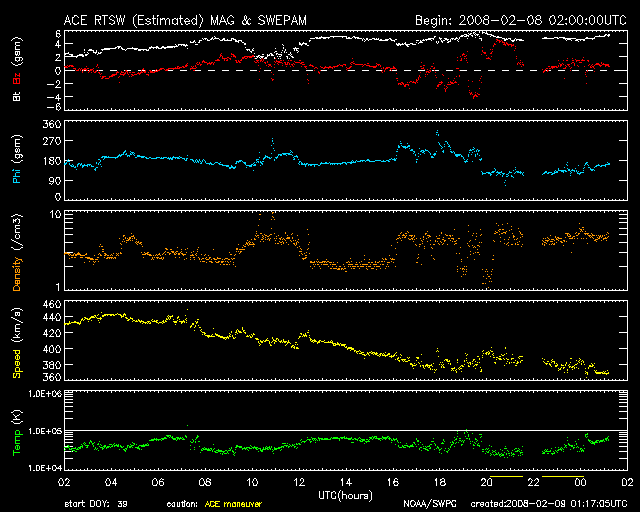This screenshot has width=640, height=512.
Task: Click the 'NOAA/SWPC' credit text
Action: (x=430, y=504)
